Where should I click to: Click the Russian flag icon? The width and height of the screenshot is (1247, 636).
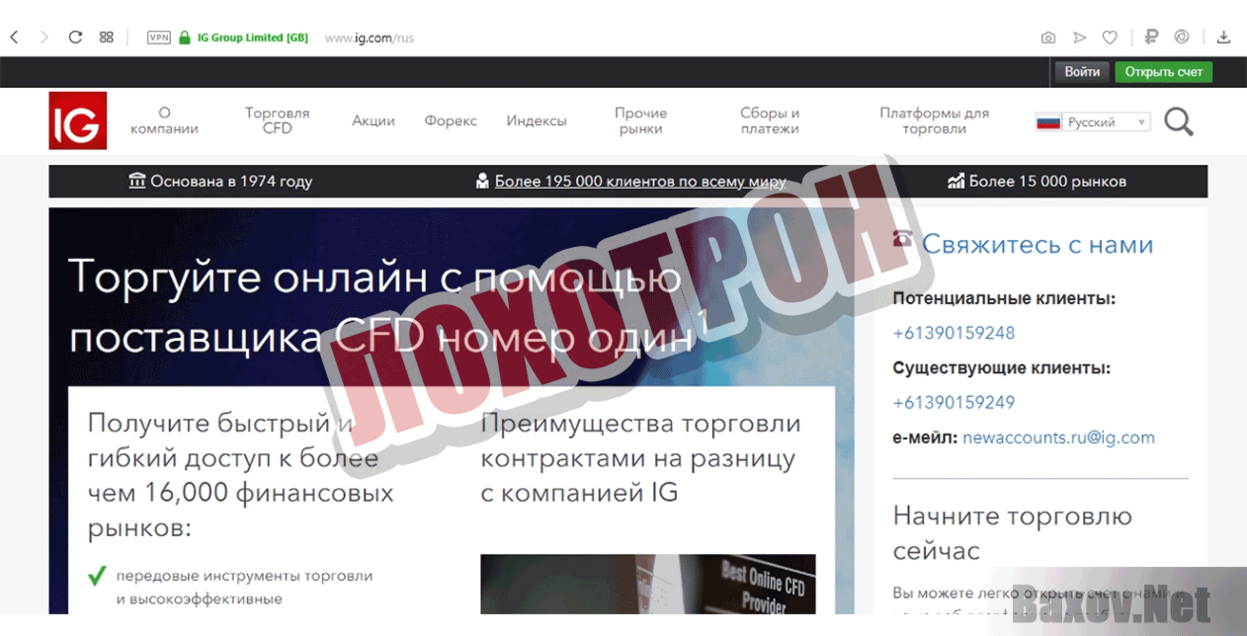pos(1048,122)
